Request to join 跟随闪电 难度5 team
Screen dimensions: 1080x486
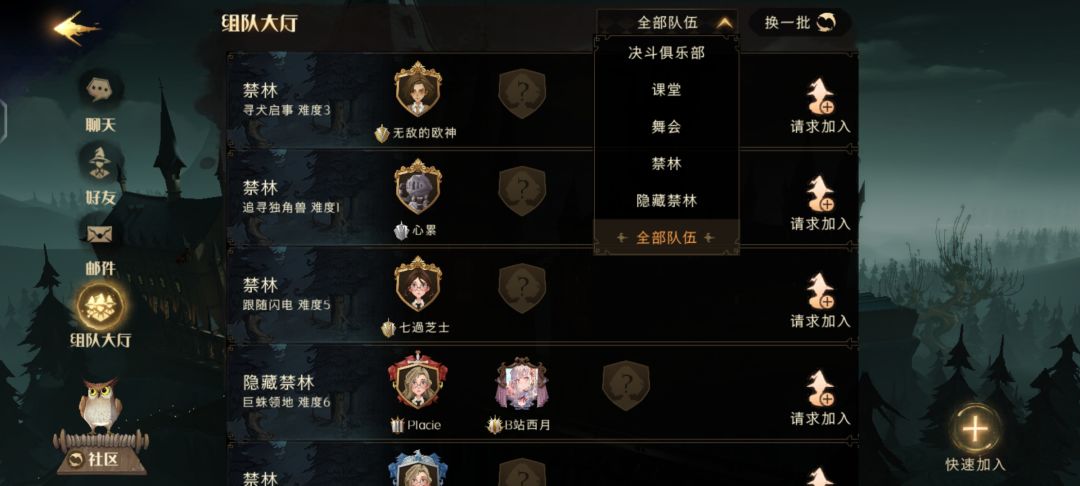pos(820,301)
